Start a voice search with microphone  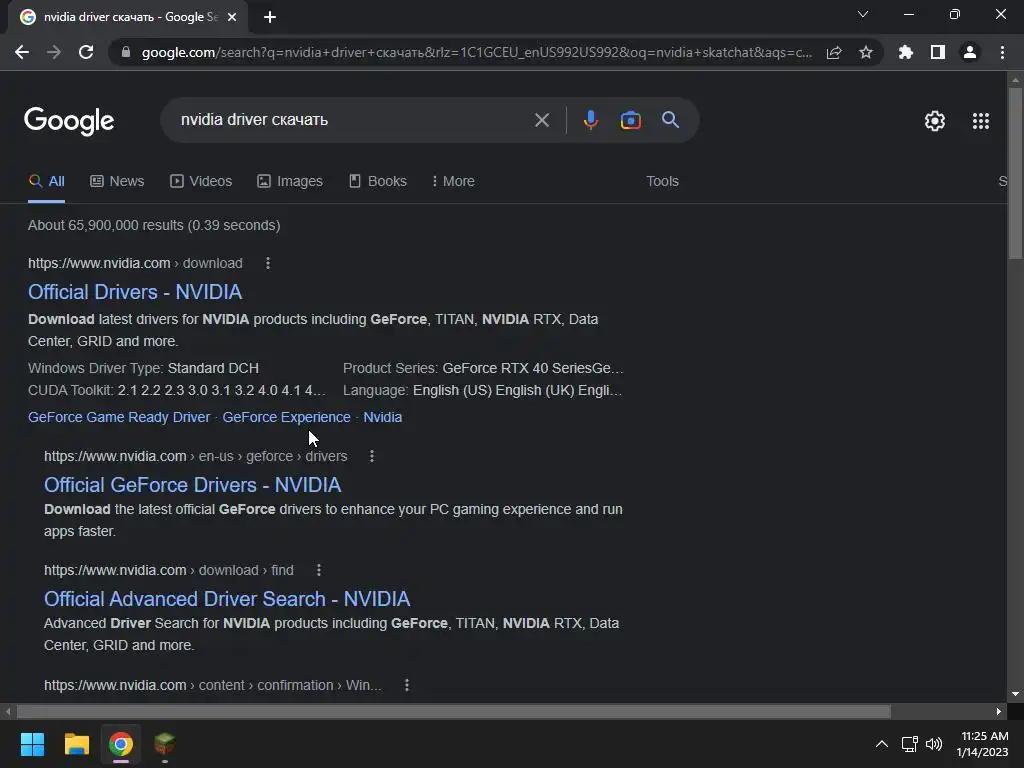click(590, 120)
